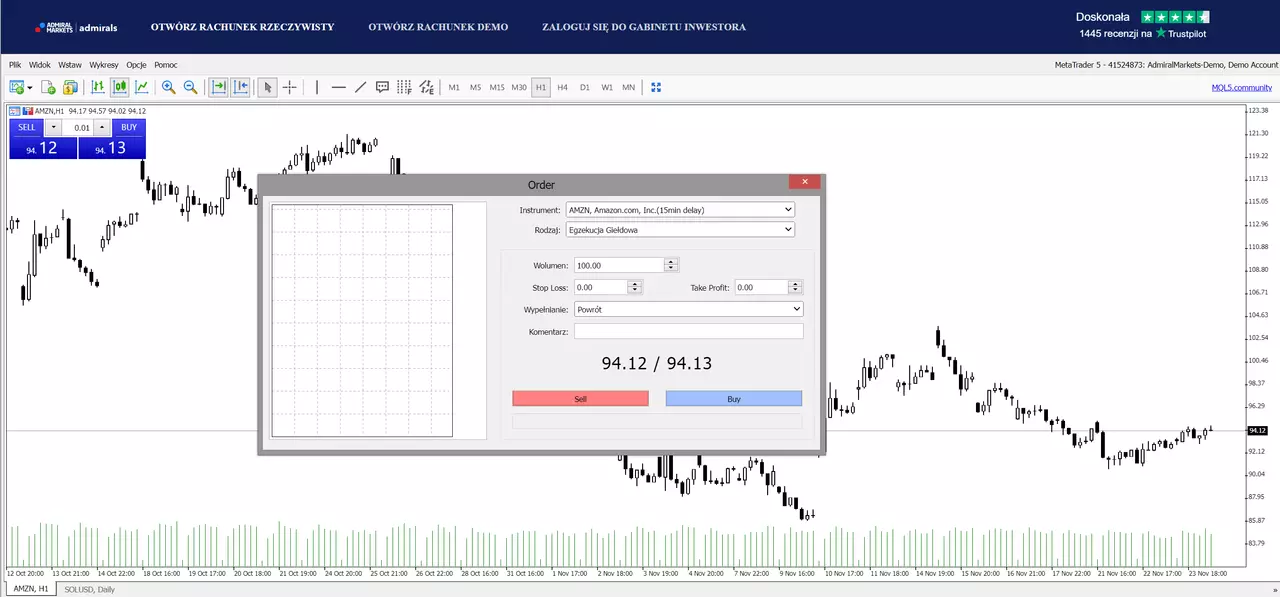Click the Admirals logo

(x=77, y=27)
